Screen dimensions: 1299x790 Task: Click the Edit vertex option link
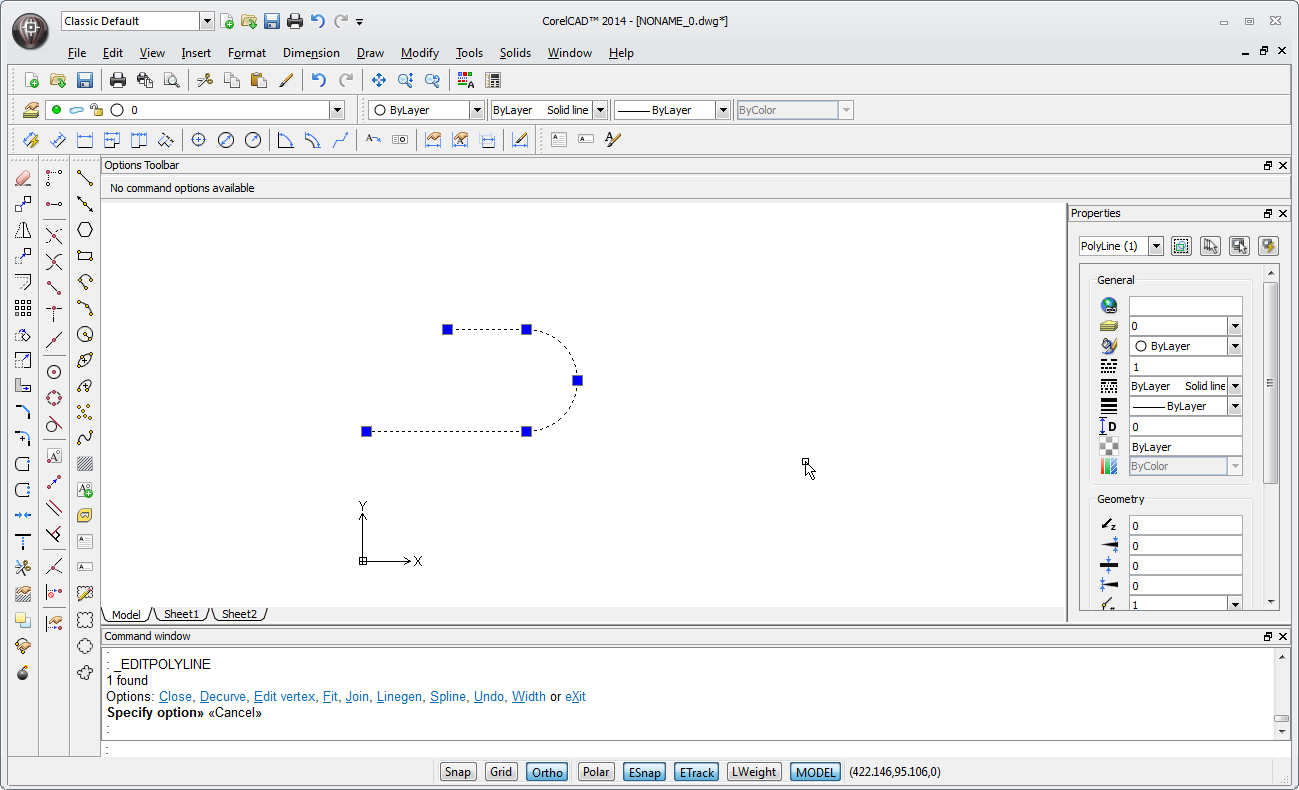click(x=284, y=697)
